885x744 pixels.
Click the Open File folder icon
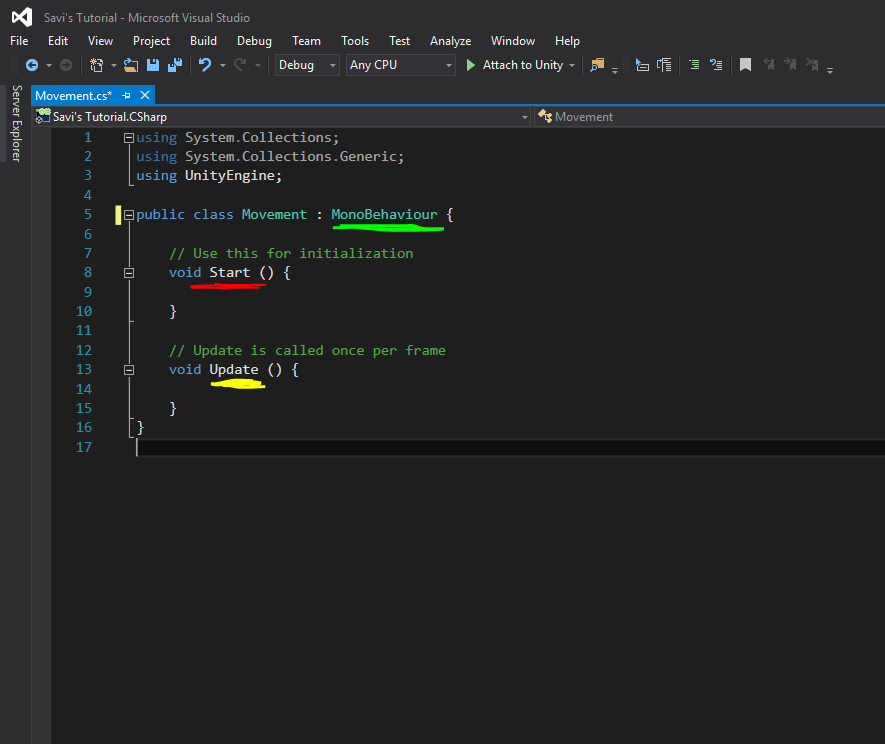pyautogui.click(x=130, y=65)
